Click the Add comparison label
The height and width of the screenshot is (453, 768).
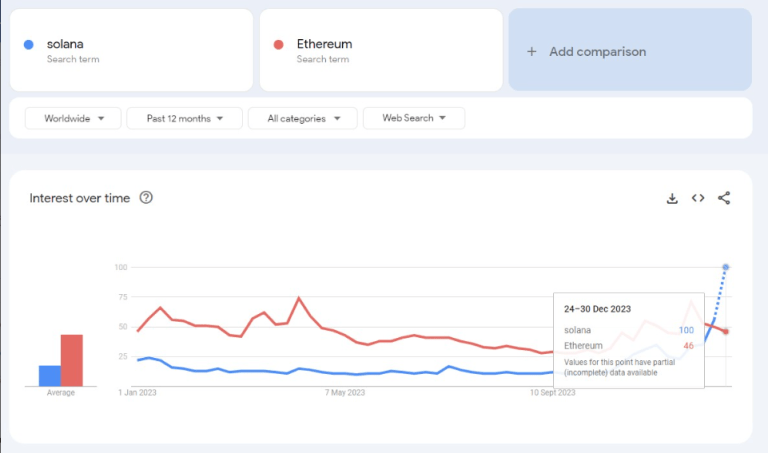pos(597,51)
